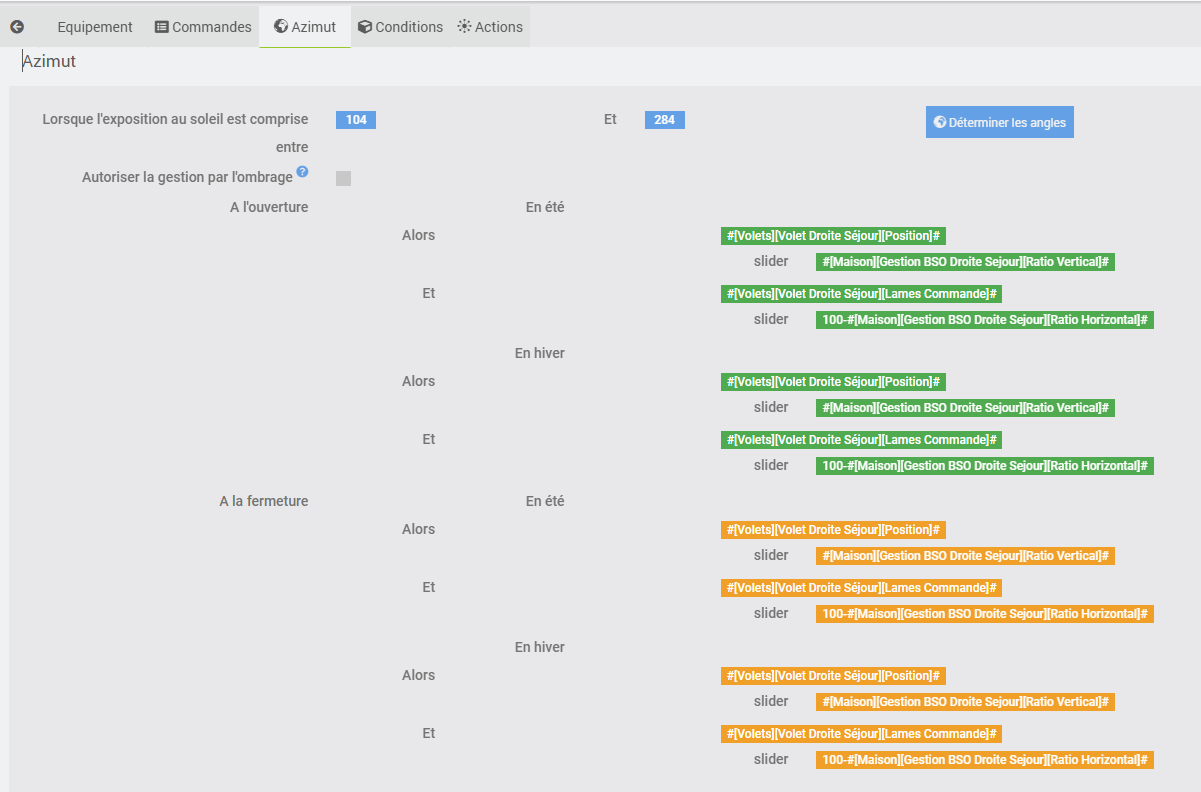Click the Lorsque l'exposition au soleil label

point(175,133)
